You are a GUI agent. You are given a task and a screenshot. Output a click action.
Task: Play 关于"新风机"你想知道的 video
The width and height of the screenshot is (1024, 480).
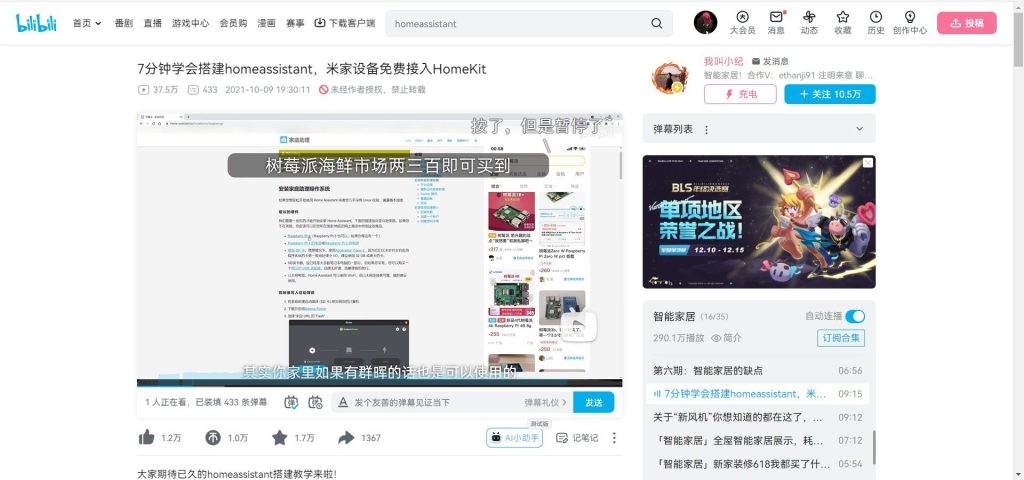[x=758, y=417]
